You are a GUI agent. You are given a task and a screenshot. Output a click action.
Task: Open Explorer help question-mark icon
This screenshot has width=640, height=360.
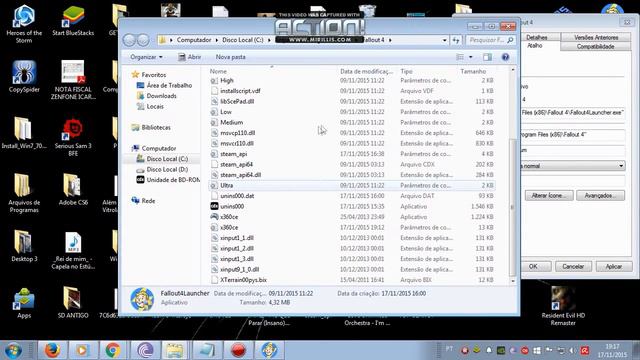tap(505, 57)
